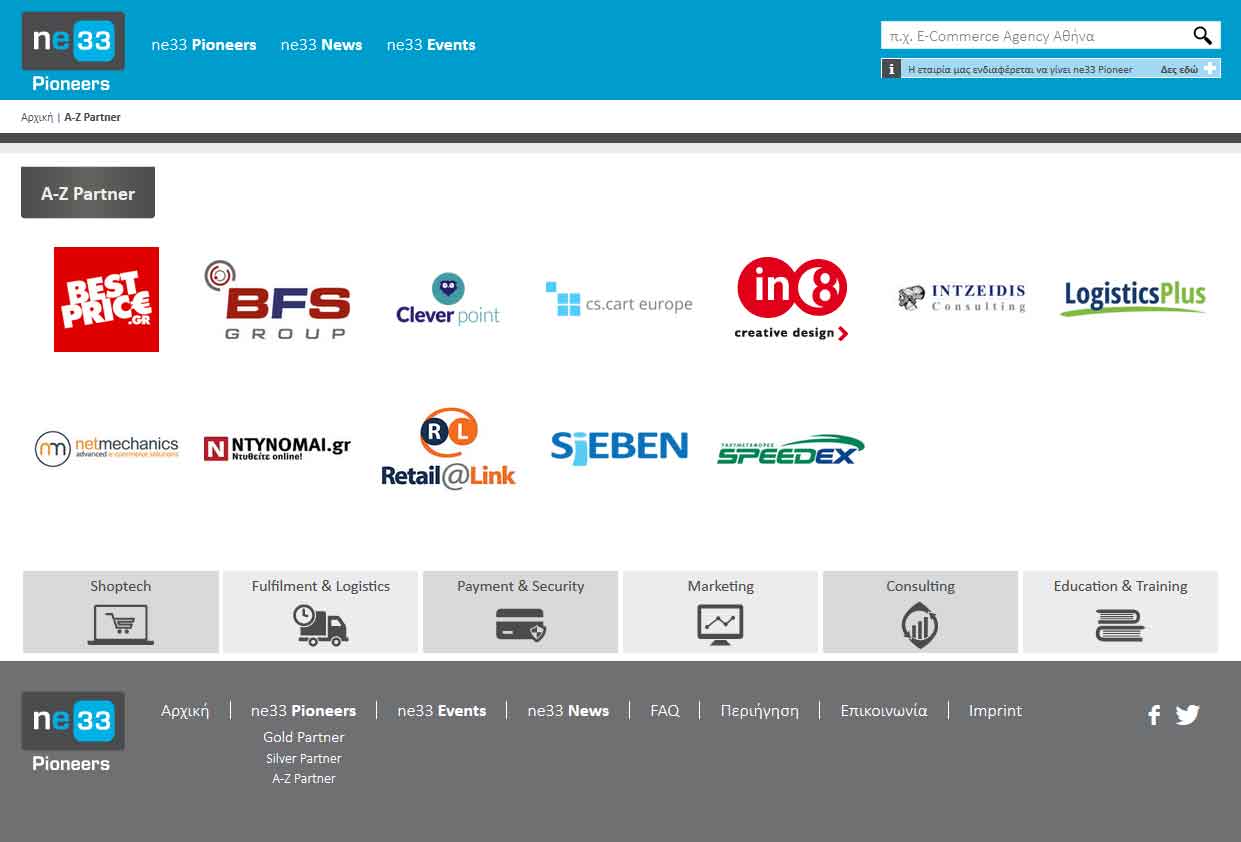Open the BestPrice.gr partner logo
This screenshot has width=1241, height=842.
tap(106, 299)
